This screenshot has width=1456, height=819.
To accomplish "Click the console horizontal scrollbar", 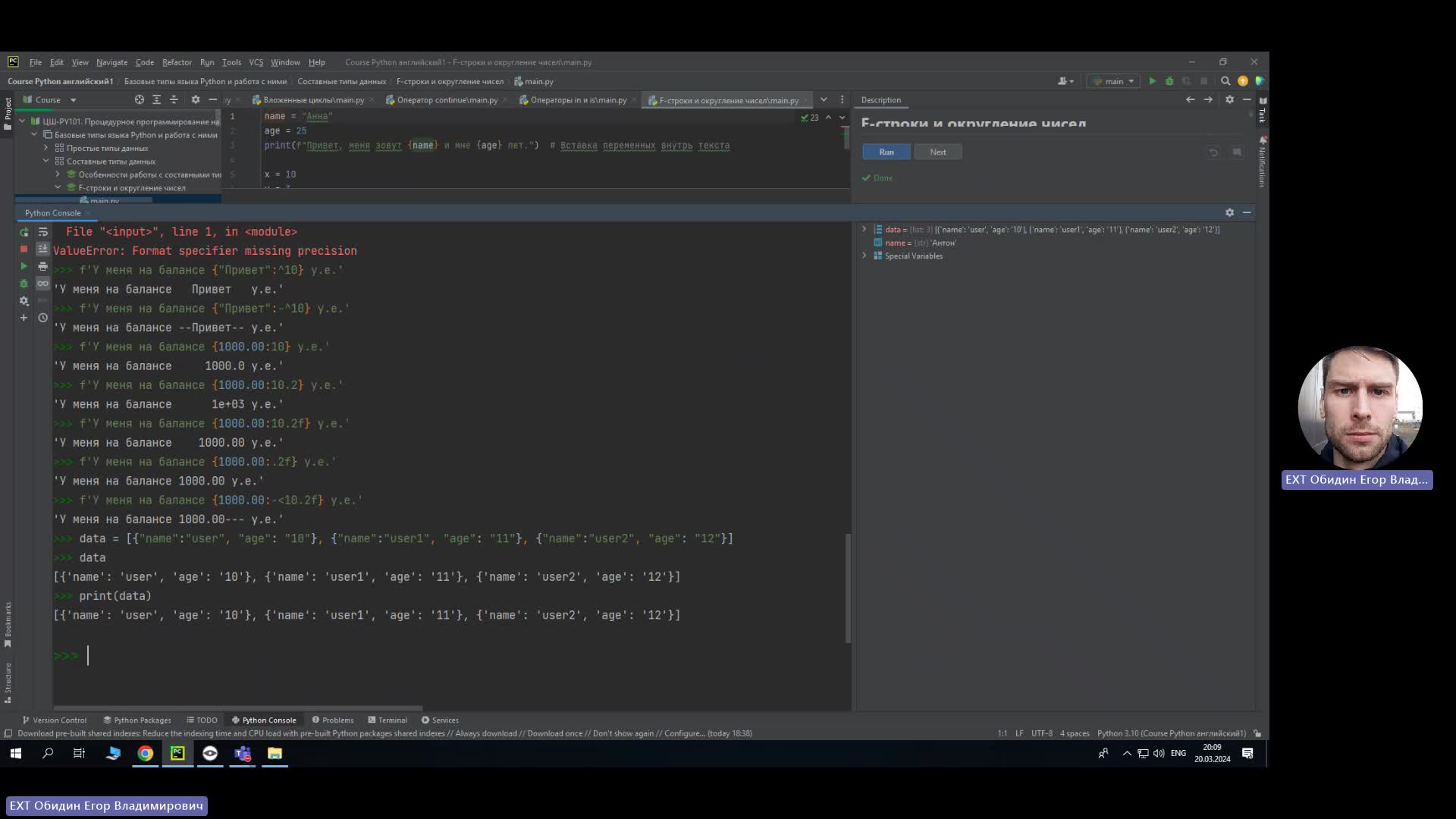I will 237,708.
